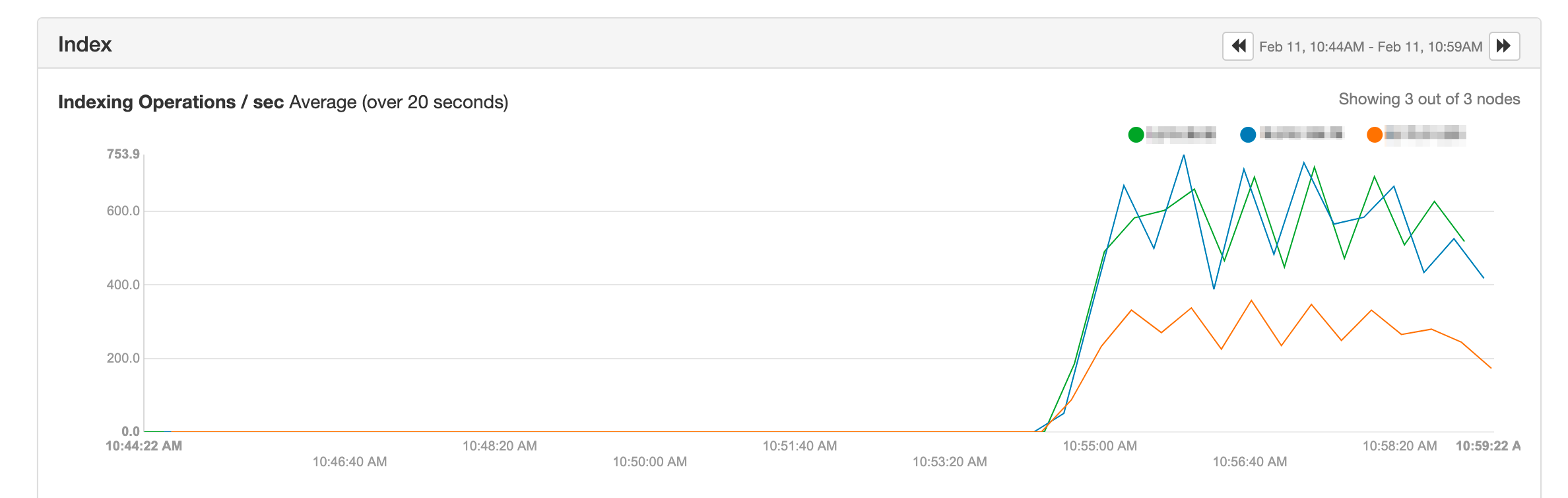The width and height of the screenshot is (1568, 498).
Task: Toggle the blue node legend dot
Action: [x=1248, y=135]
